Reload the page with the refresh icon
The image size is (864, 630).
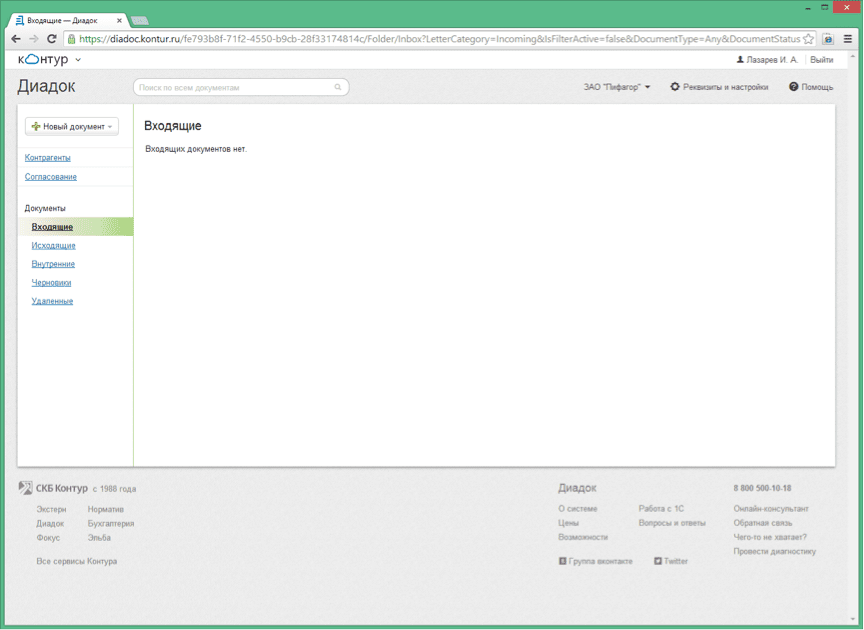[51, 39]
